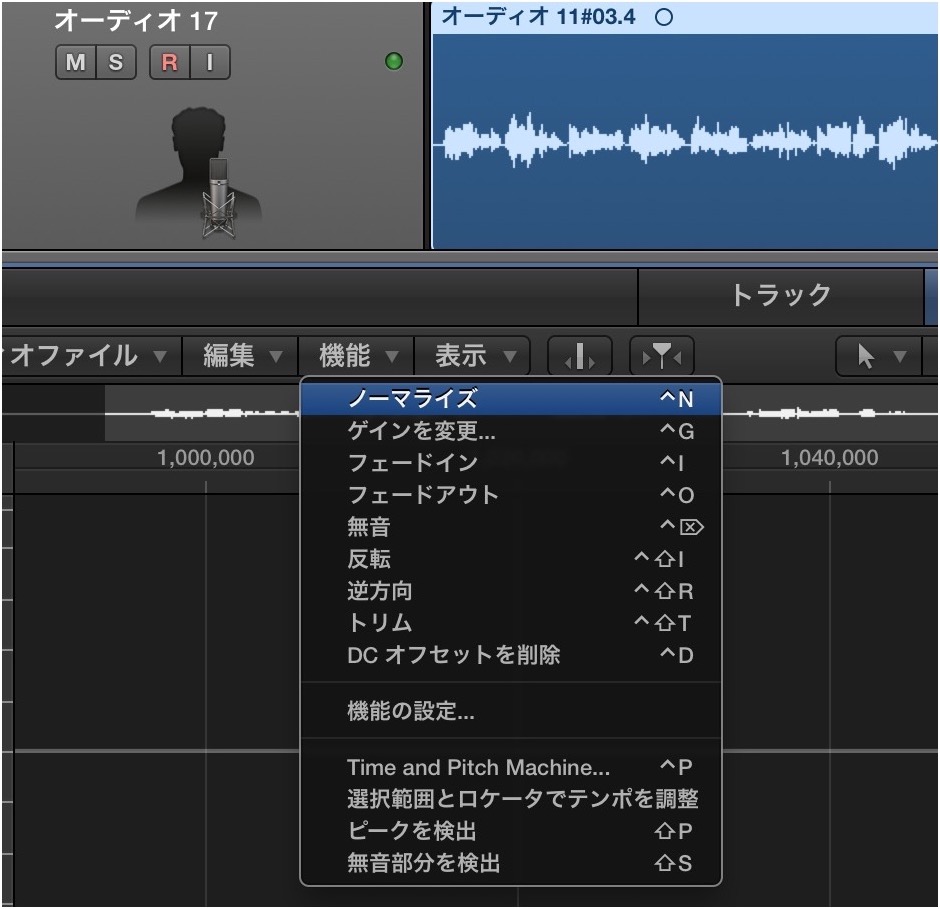Click the vocalist microphone track icon
The width and height of the screenshot is (940, 909).
199,173
